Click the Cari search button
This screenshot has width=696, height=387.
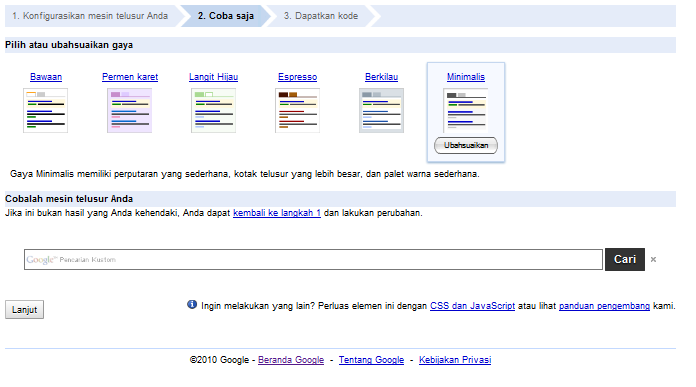coord(625,259)
